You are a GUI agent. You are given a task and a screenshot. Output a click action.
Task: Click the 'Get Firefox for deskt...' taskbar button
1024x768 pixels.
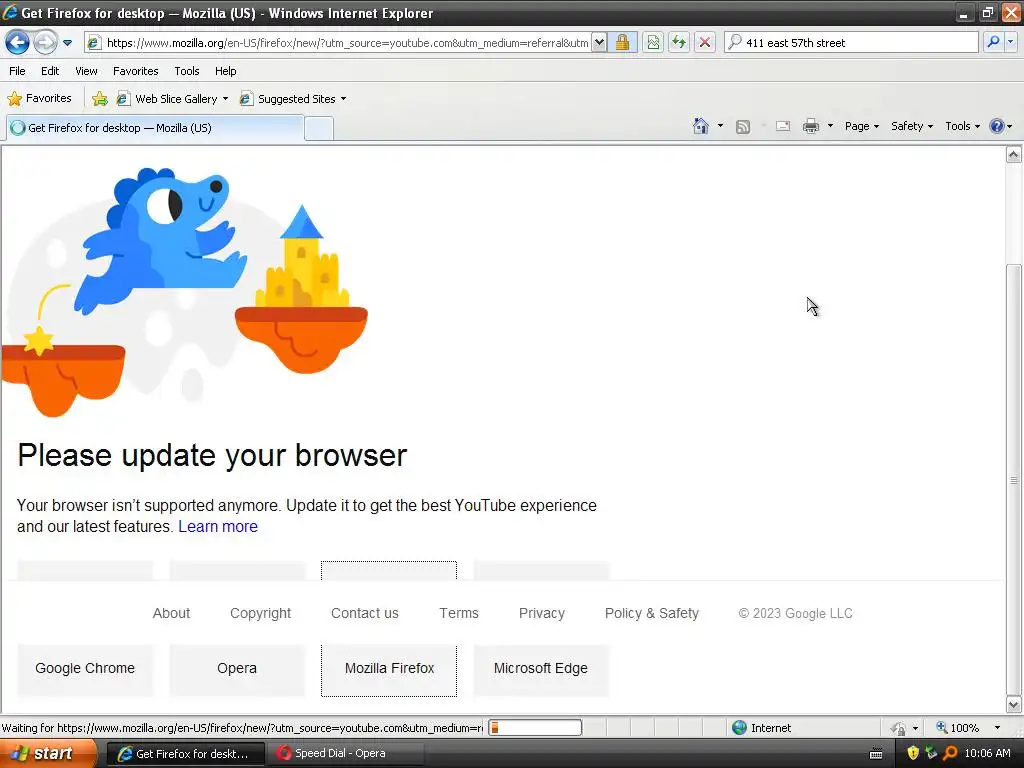tap(185, 753)
